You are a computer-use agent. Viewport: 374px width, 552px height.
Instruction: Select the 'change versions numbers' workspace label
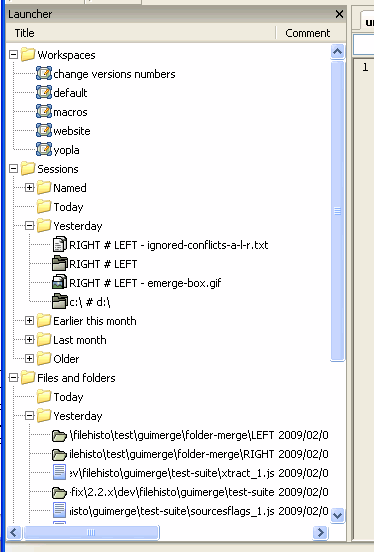[x=114, y=74]
